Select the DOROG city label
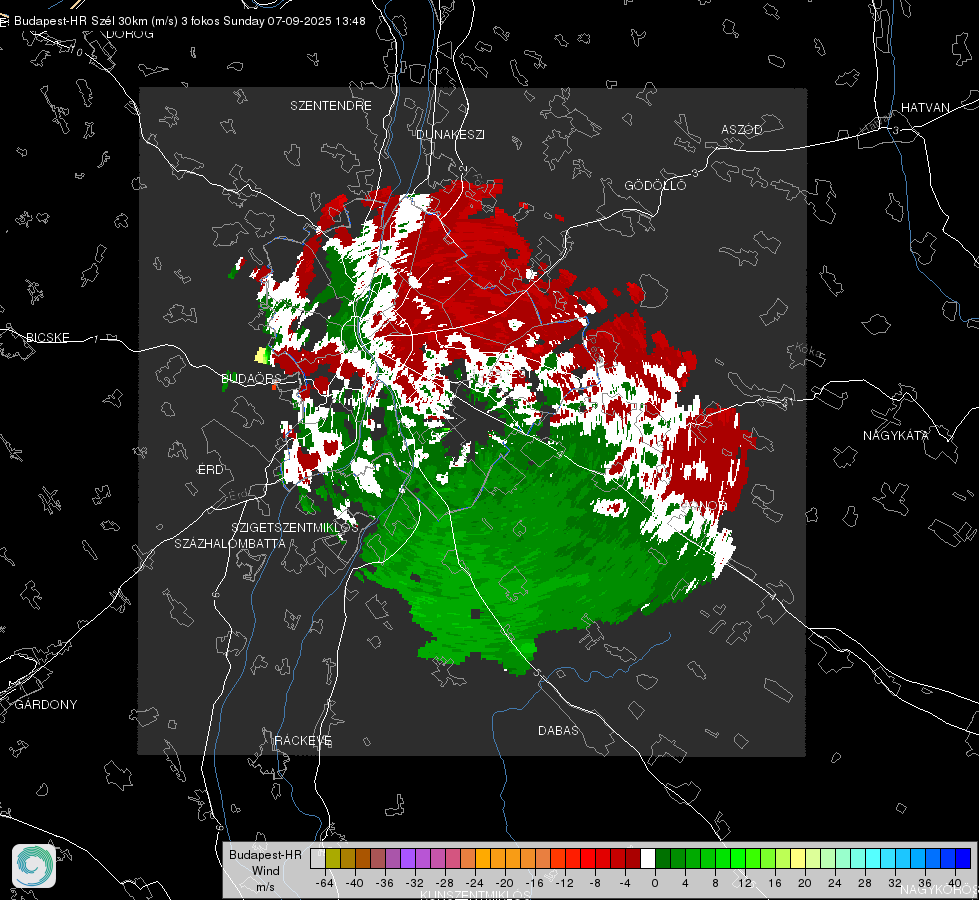 [130, 34]
